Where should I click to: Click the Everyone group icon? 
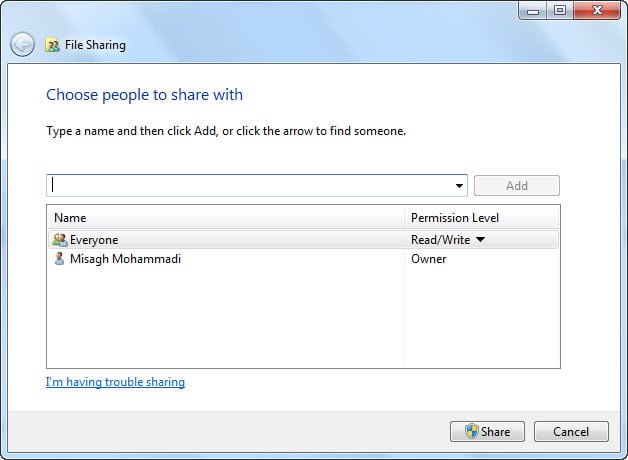[x=59, y=240]
